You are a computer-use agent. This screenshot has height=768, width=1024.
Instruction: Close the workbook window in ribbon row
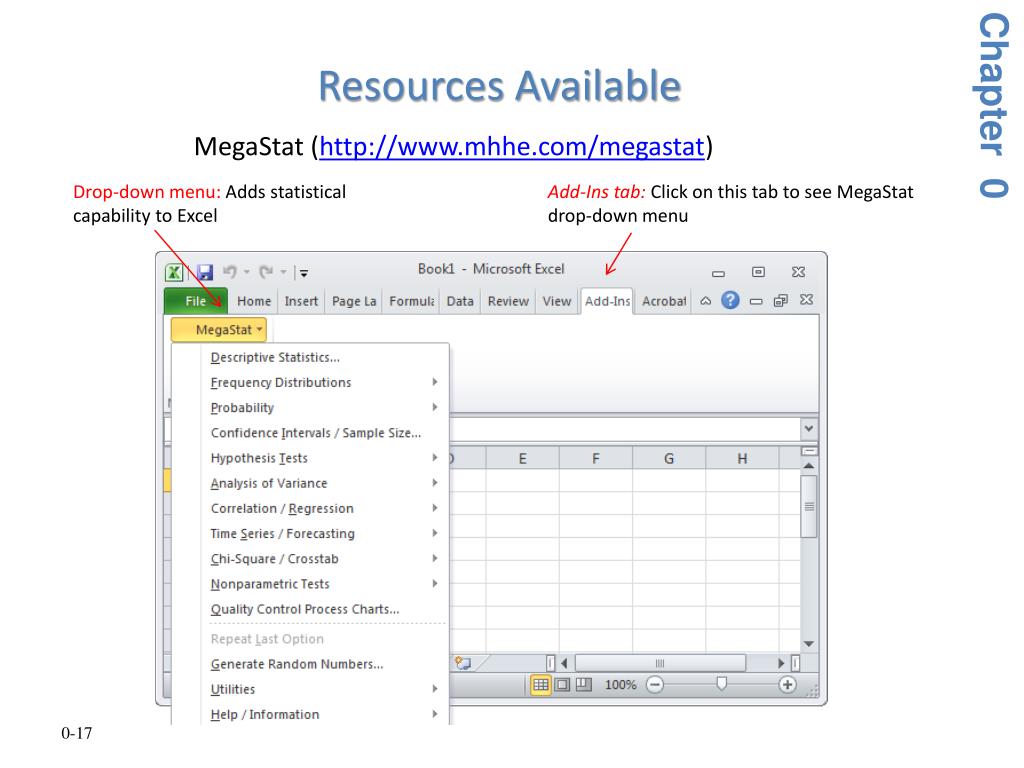click(807, 300)
